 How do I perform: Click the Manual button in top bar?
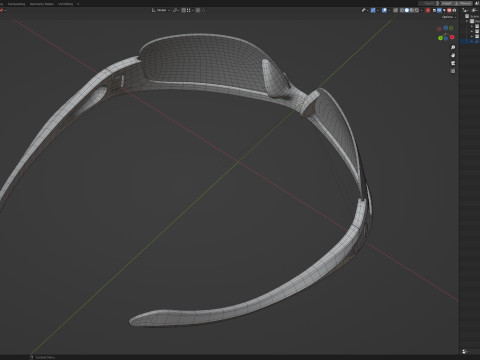tap(464, 3)
